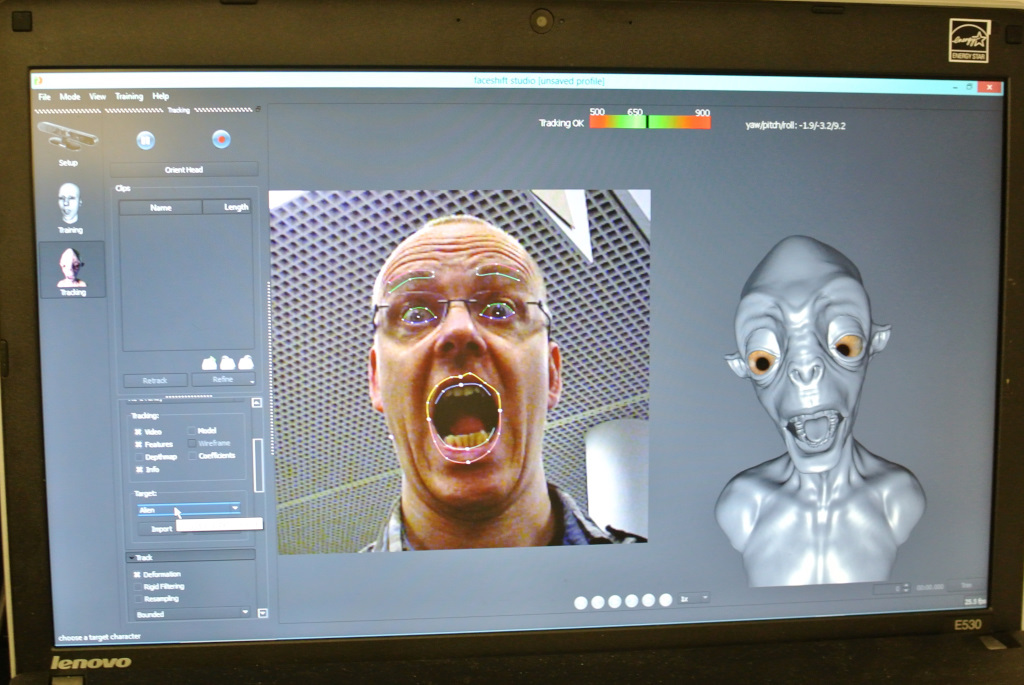The image size is (1024, 685).
Task: Open the Refine button's dropdown arrow
Action: click(251, 381)
